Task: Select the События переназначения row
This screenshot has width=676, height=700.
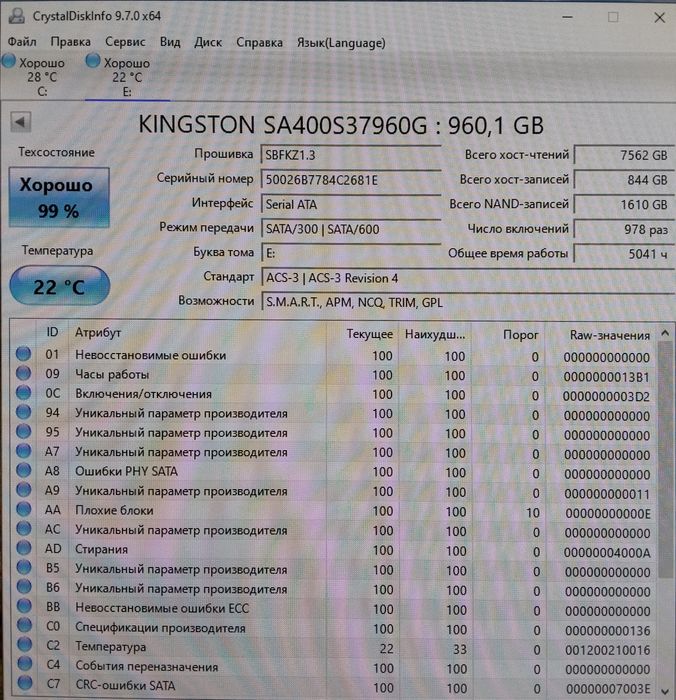Action: [335, 667]
